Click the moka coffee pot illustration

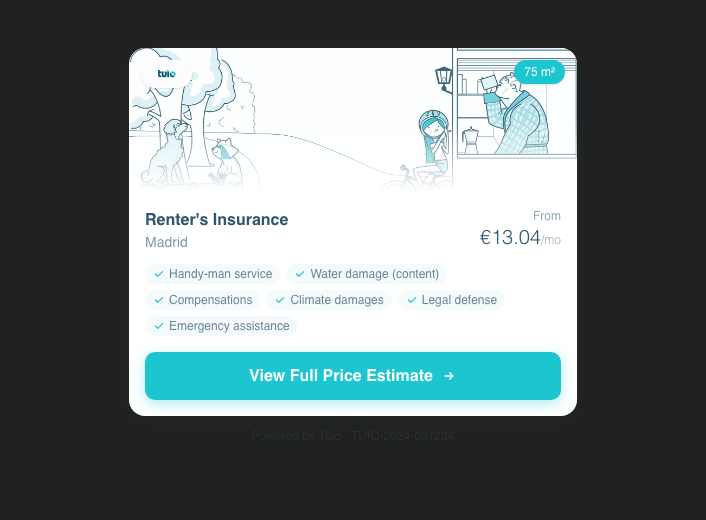[470, 138]
